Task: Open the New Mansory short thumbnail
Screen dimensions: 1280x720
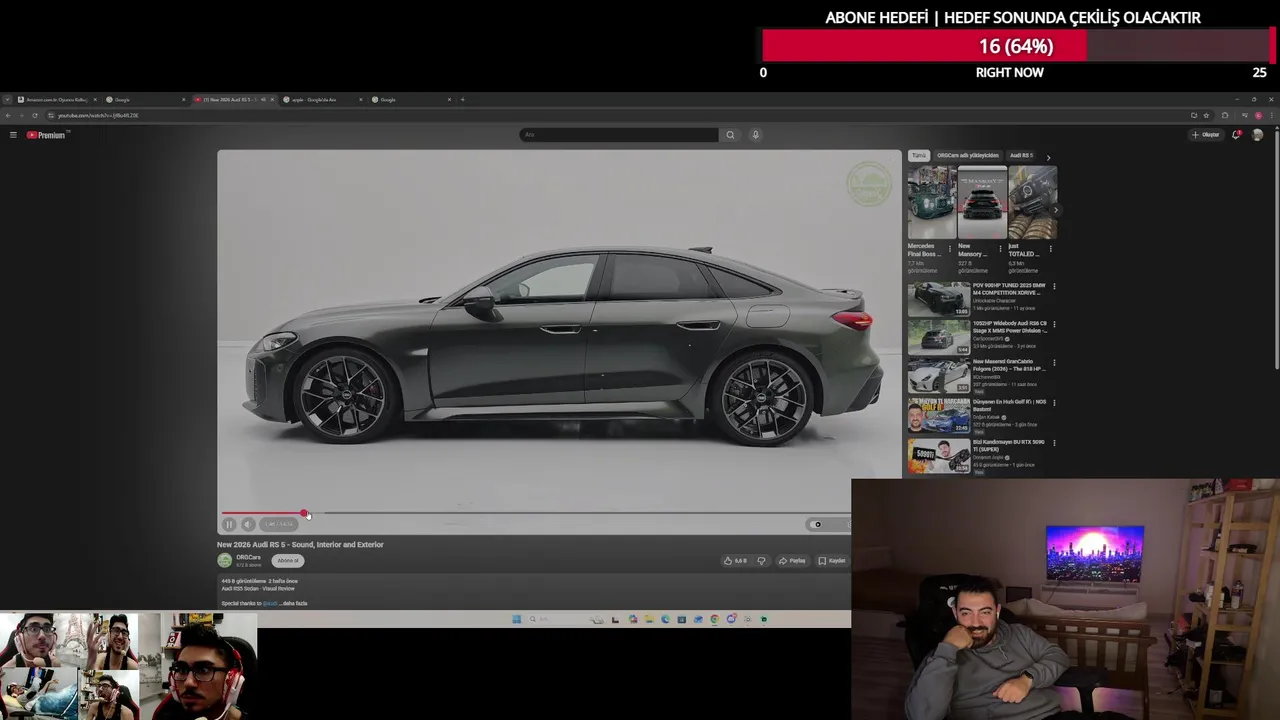Action: click(982, 203)
